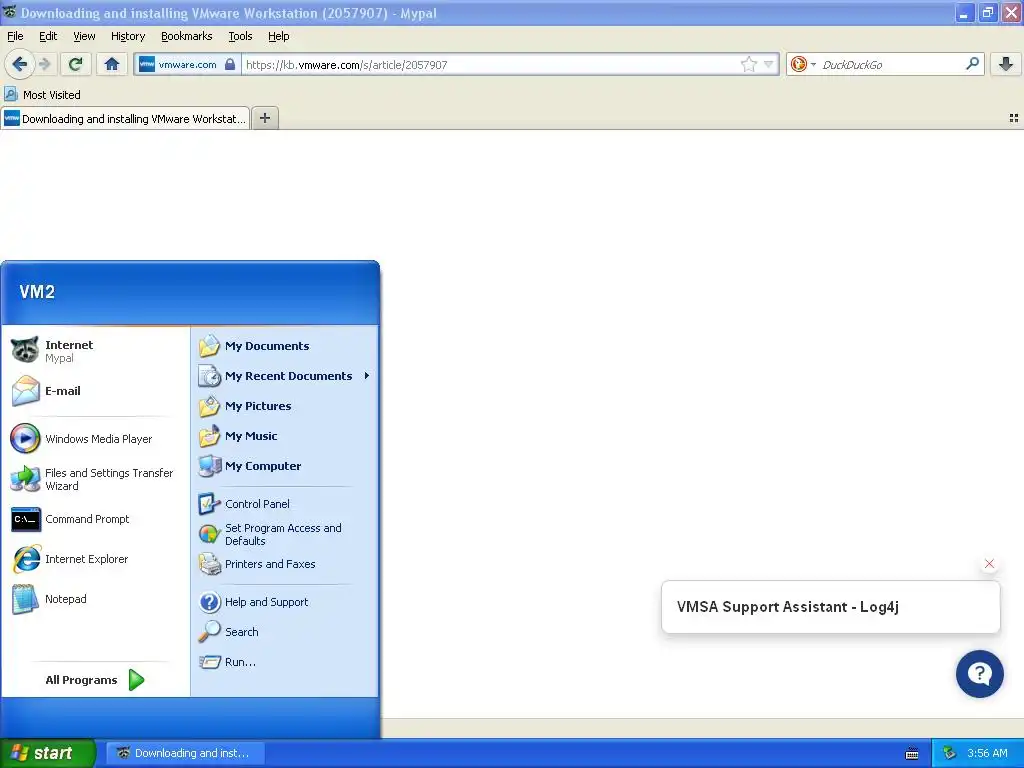
Task: Open Command Prompt
Action: click(x=95, y=519)
